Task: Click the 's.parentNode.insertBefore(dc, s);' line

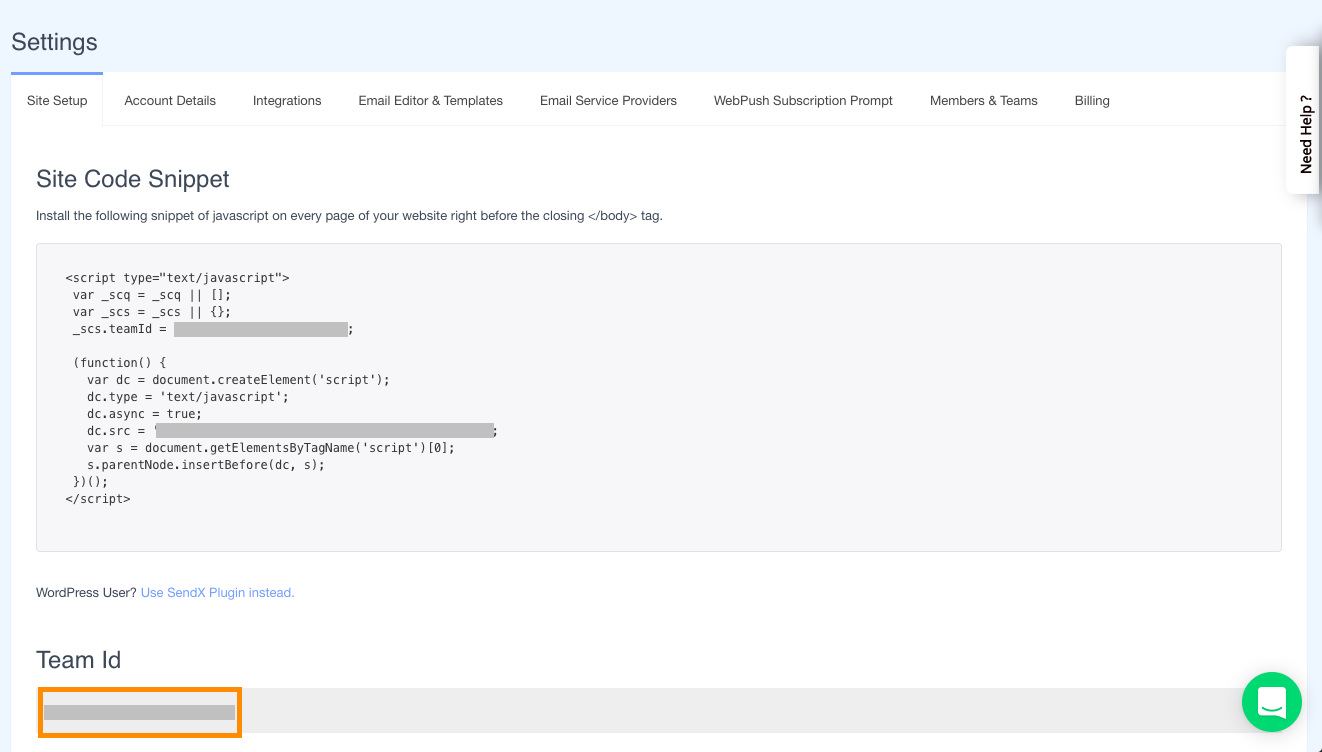Action: pos(206,465)
